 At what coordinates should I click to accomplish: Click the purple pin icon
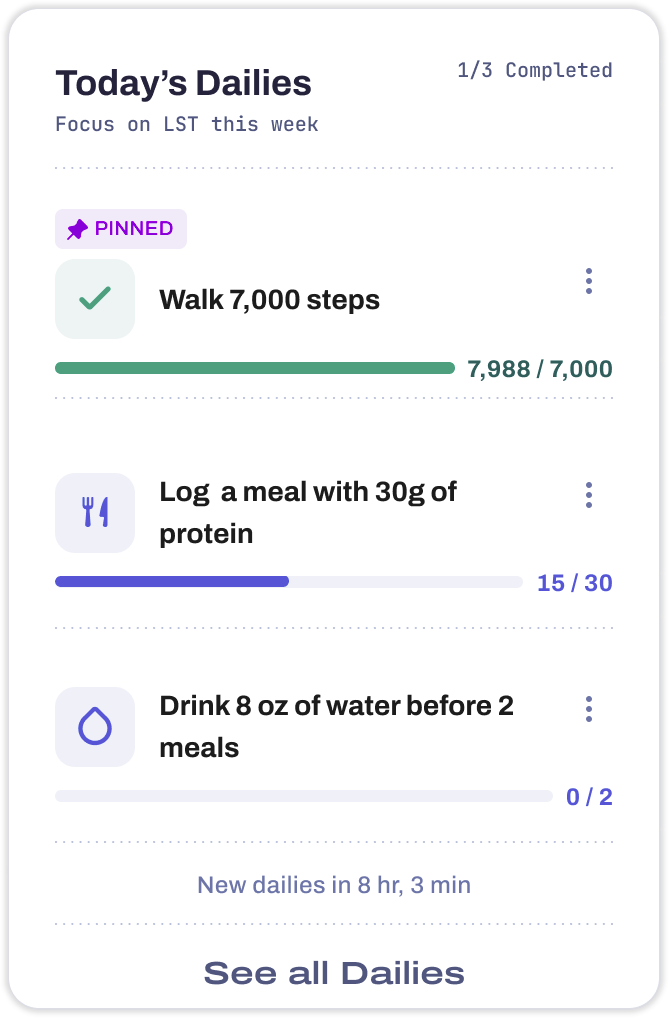[77, 229]
